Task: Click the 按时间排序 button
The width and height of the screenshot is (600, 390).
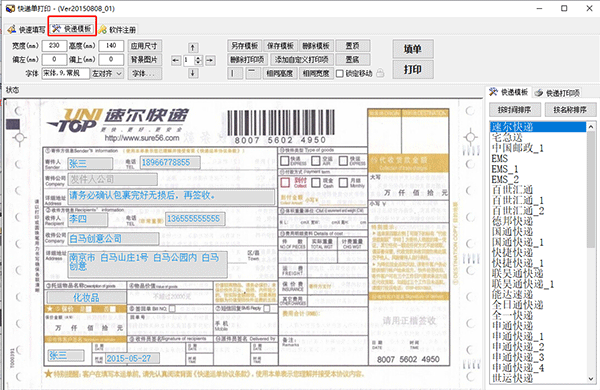Action: click(515, 110)
